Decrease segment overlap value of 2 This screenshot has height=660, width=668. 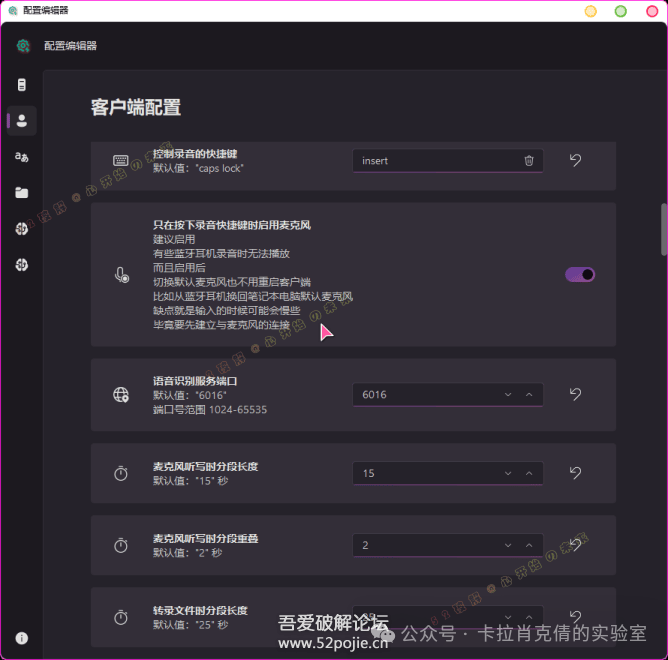pos(509,545)
